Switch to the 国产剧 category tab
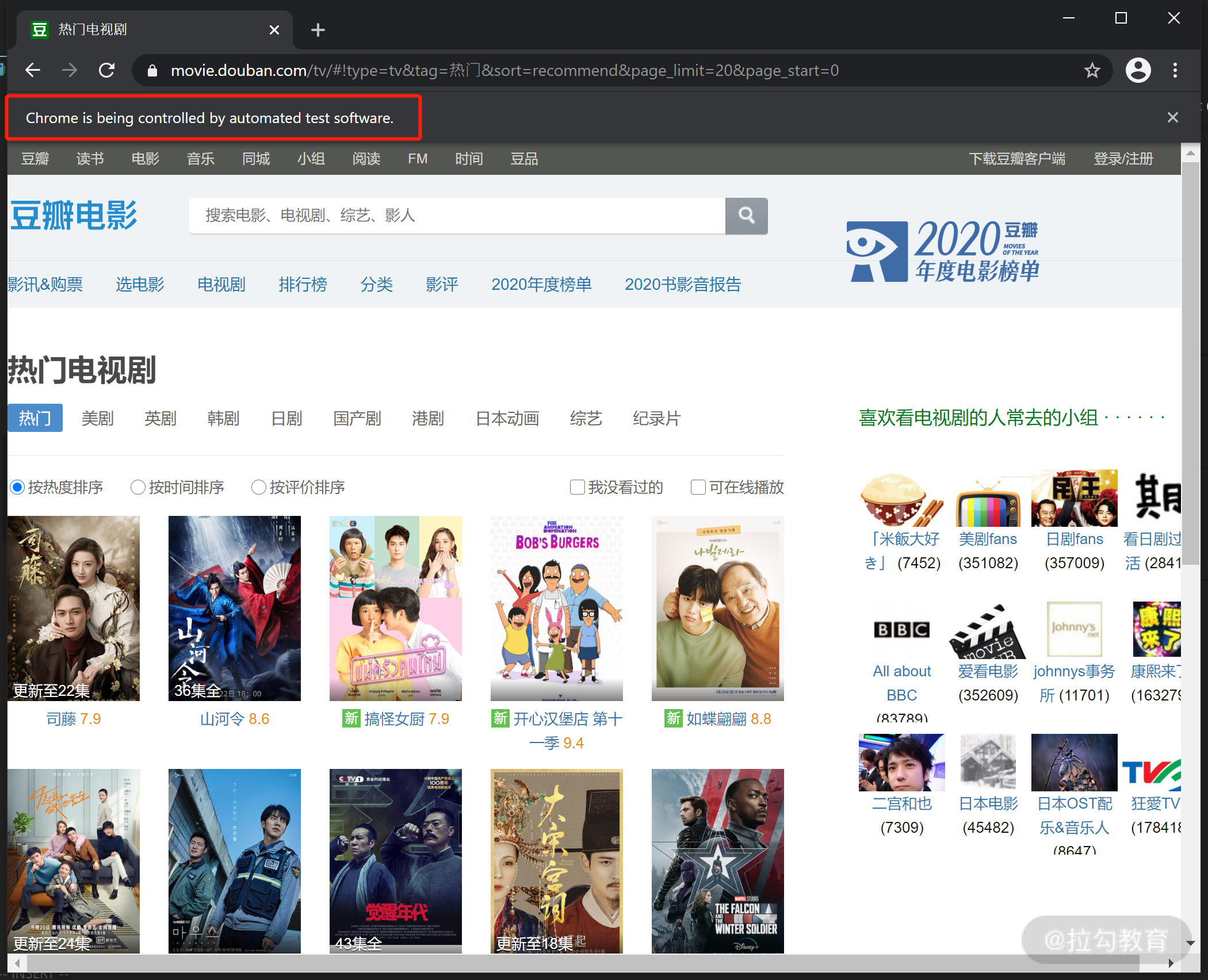 [x=357, y=418]
